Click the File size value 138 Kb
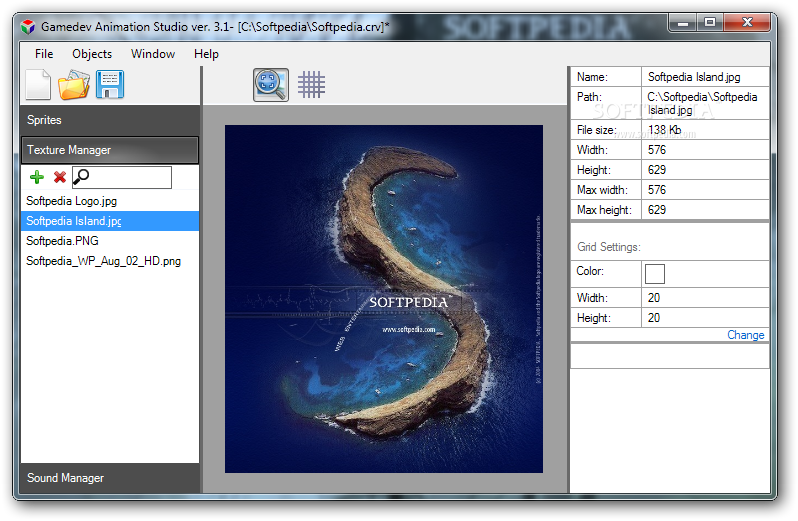 705,130
